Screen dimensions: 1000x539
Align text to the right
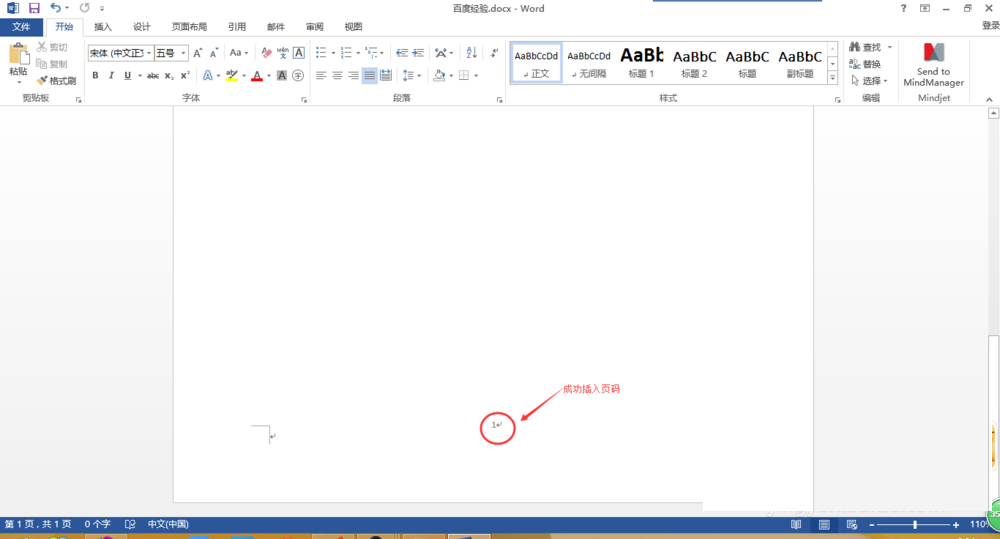tap(353, 75)
